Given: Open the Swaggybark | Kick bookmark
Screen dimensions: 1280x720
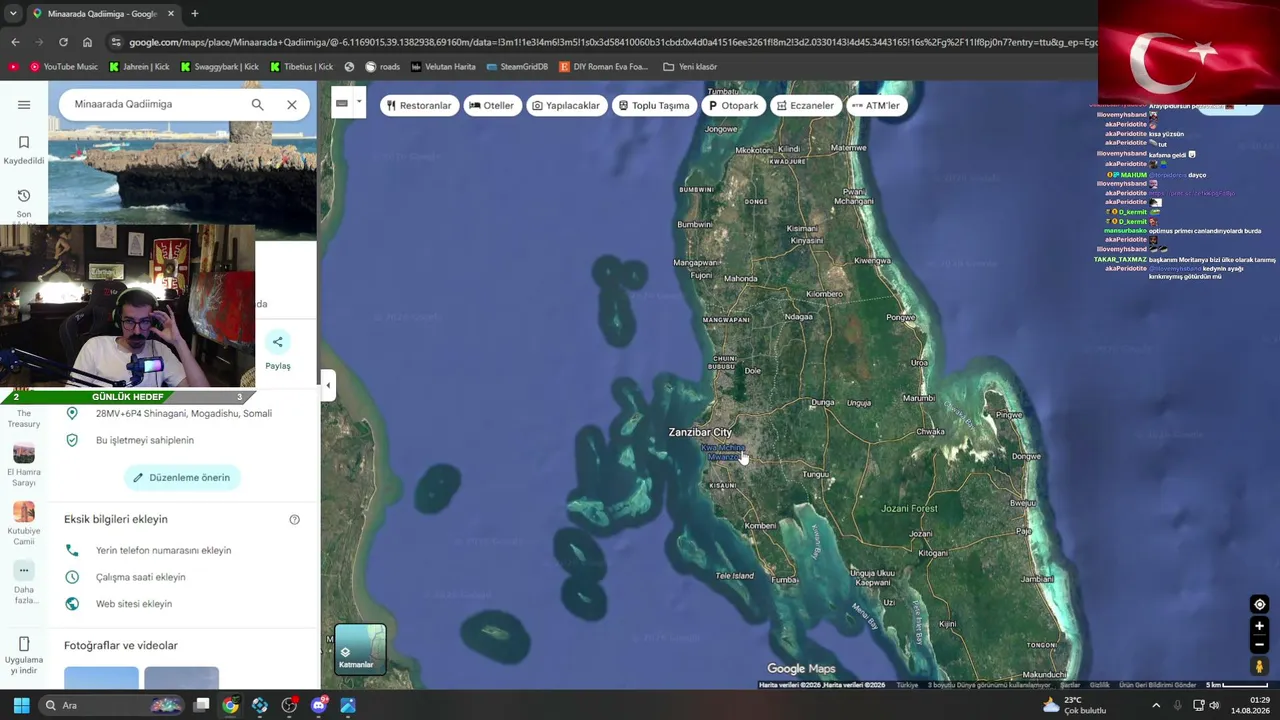Looking at the screenshot, I should 219,67.
